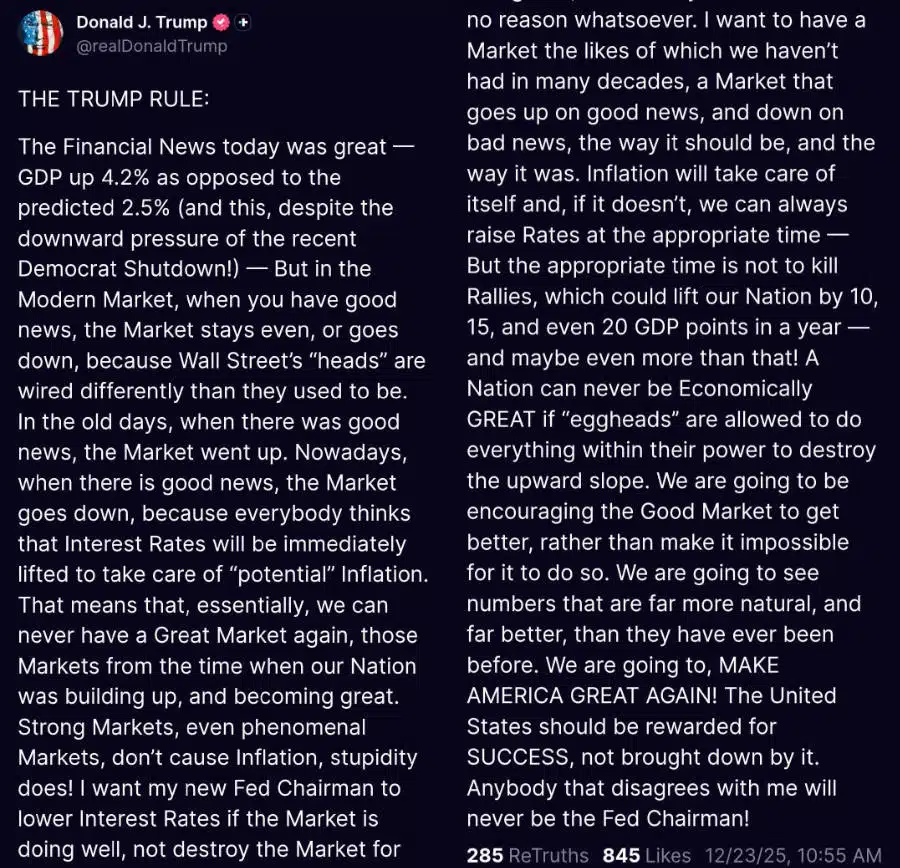View the 845 Likes list
This screenshot has width=900, height=868.
click(x=646, y=855)
